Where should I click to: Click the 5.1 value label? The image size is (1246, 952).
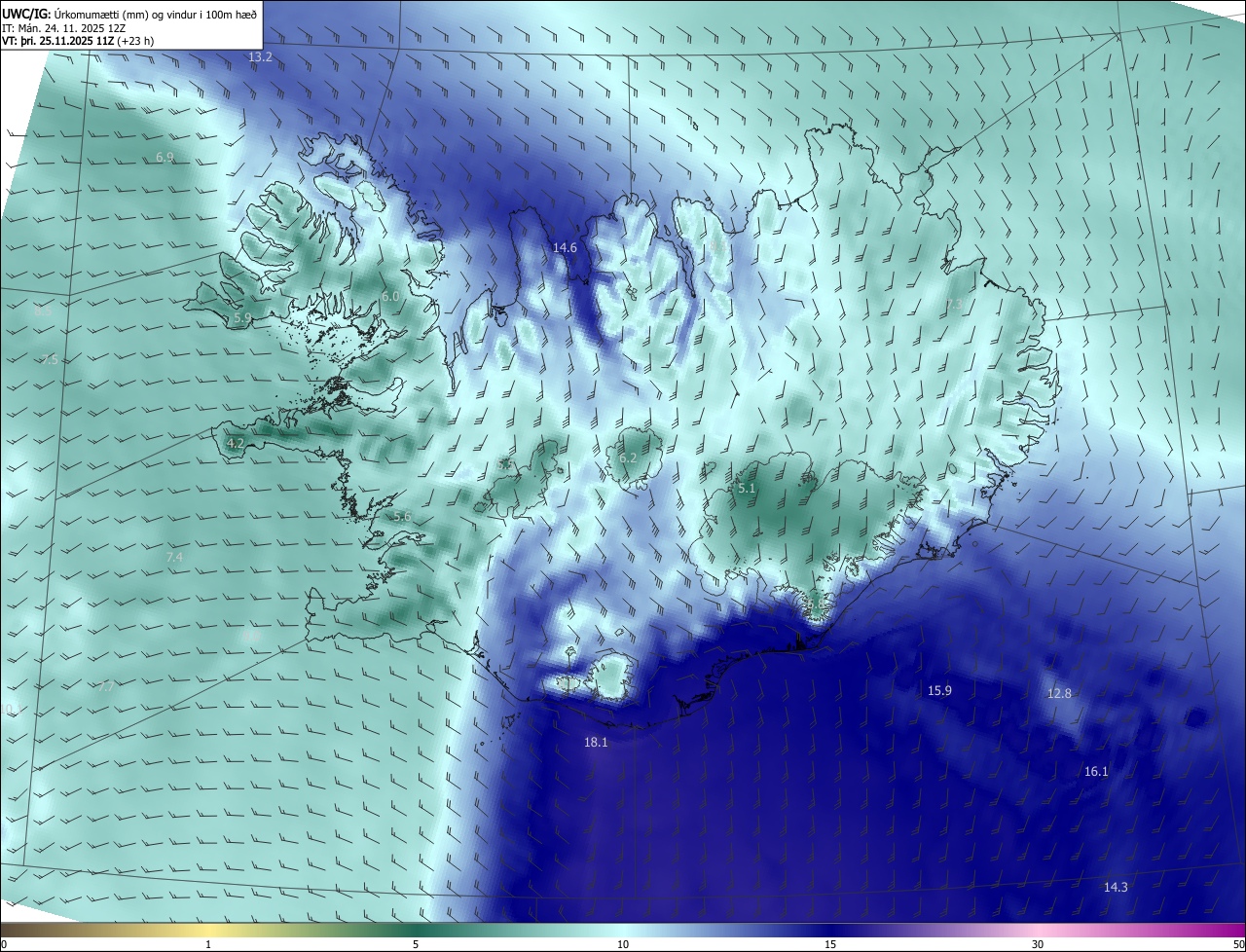747,489
